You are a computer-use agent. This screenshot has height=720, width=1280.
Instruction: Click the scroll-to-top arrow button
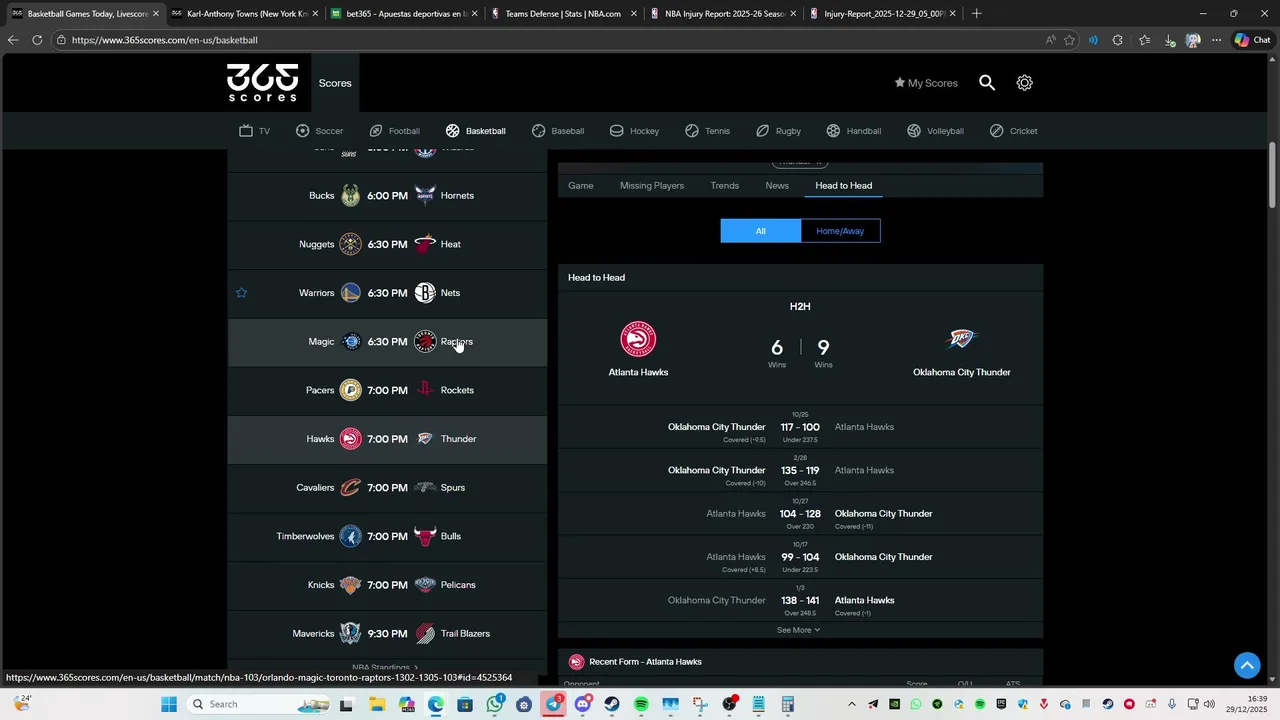click(1246, 665)
